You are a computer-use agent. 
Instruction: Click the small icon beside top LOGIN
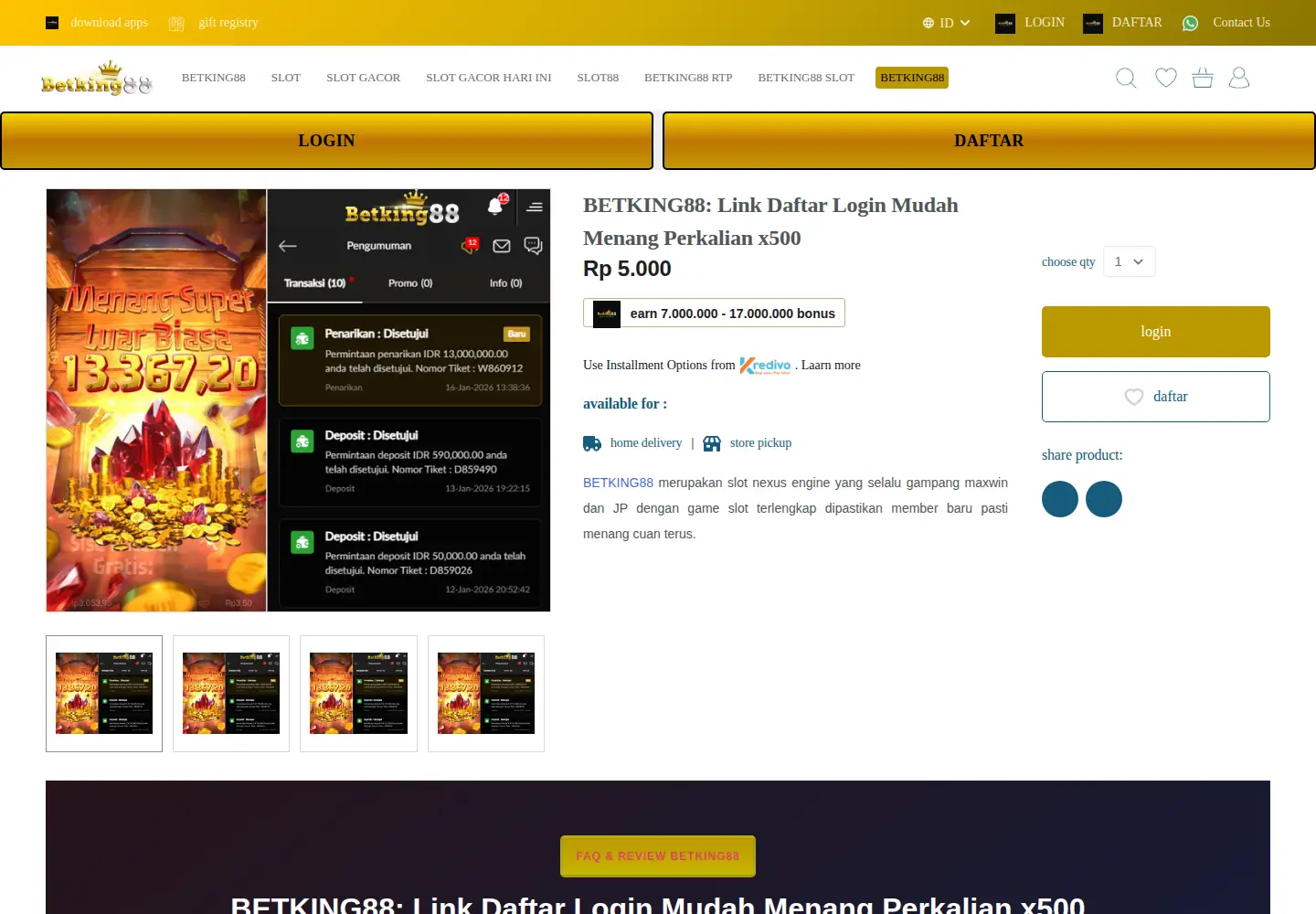click(x=1005, y=24)
